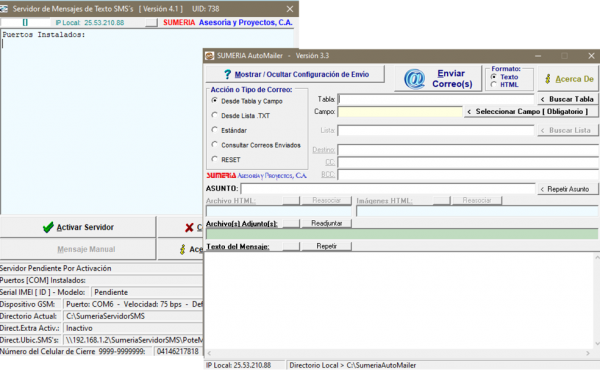The width and height of the screenshot is (600, 370).
Task: Click small button beside Texto del Mensaje
Action: (291, 246)
